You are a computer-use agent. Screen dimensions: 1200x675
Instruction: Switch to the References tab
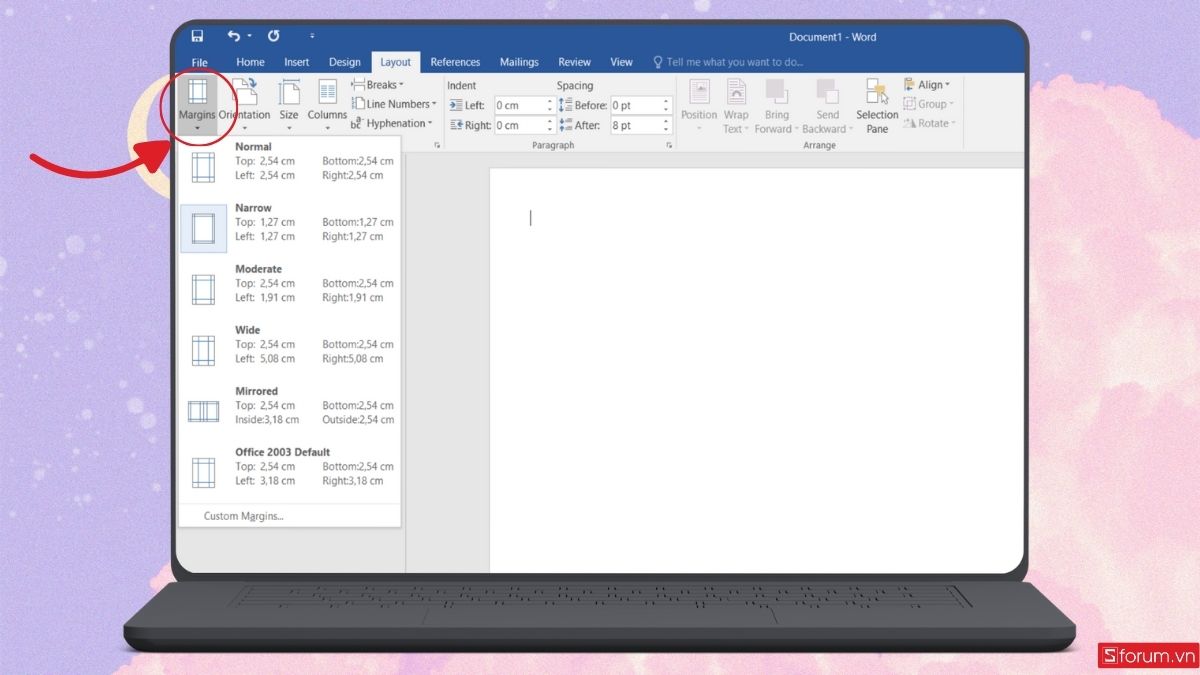pyautogui.click(x=455, y=62)
